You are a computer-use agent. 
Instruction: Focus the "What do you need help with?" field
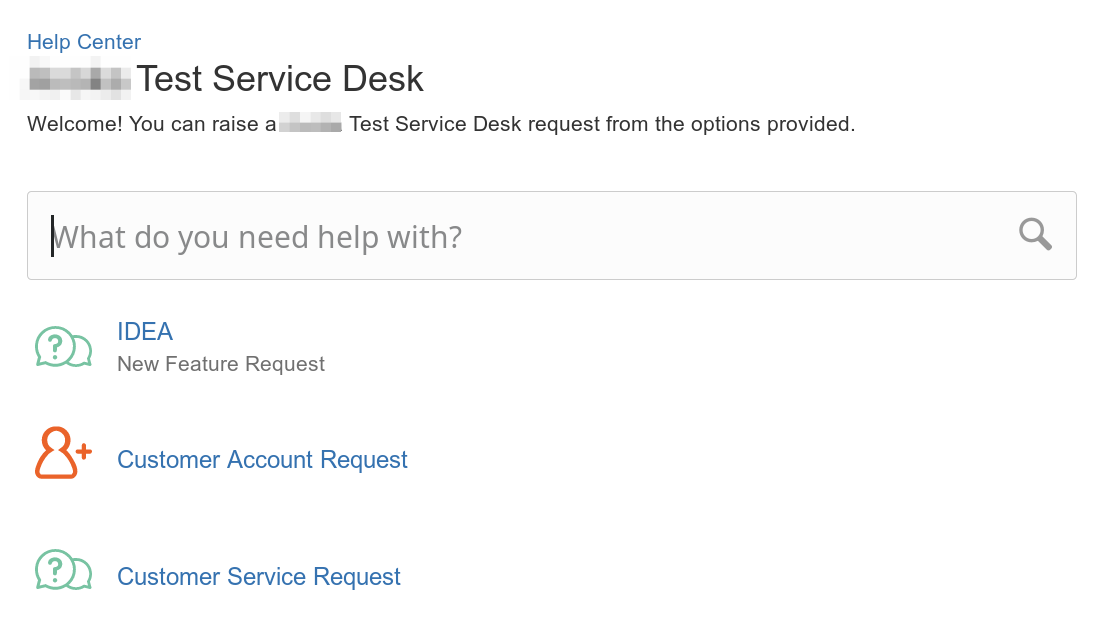(551, 235)
